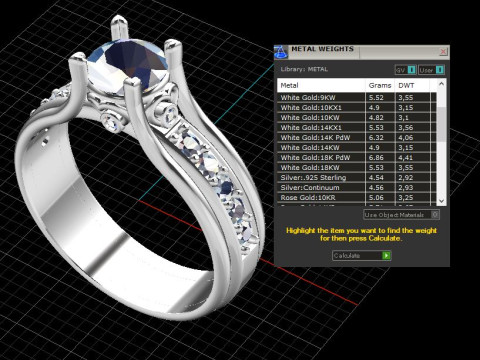Select the Rose Gold:10KR row
The image size is (480, 360).
(x=357, y=198)
